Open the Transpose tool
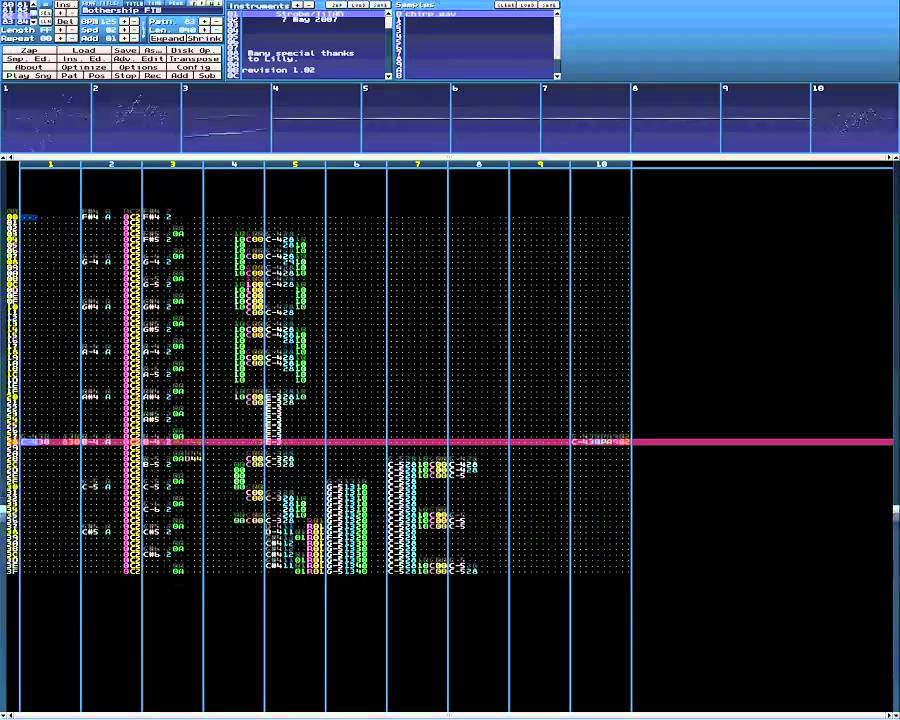 click(x=194, y=59)
